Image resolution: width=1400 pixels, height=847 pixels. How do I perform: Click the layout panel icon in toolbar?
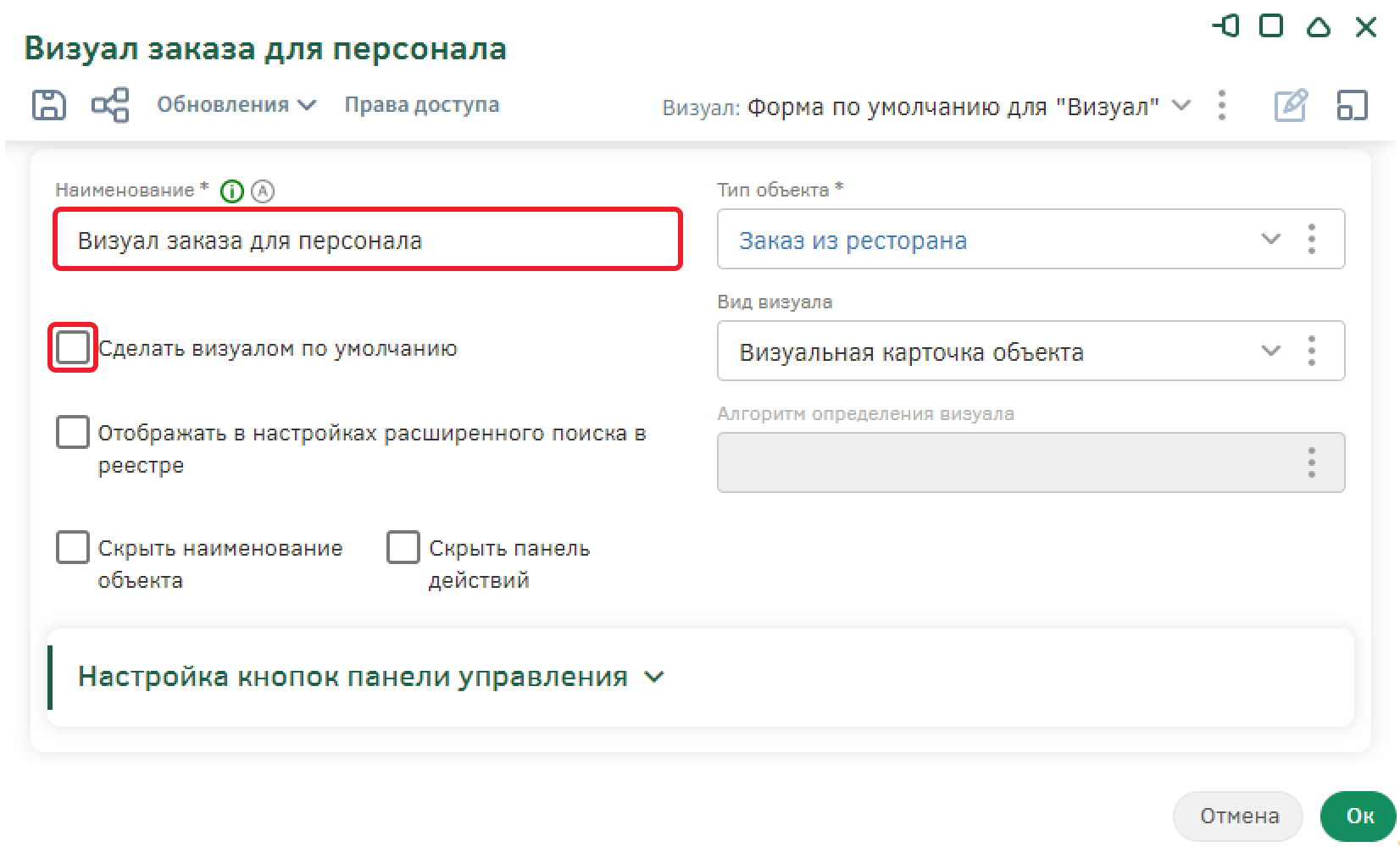tap(1352, 106)
